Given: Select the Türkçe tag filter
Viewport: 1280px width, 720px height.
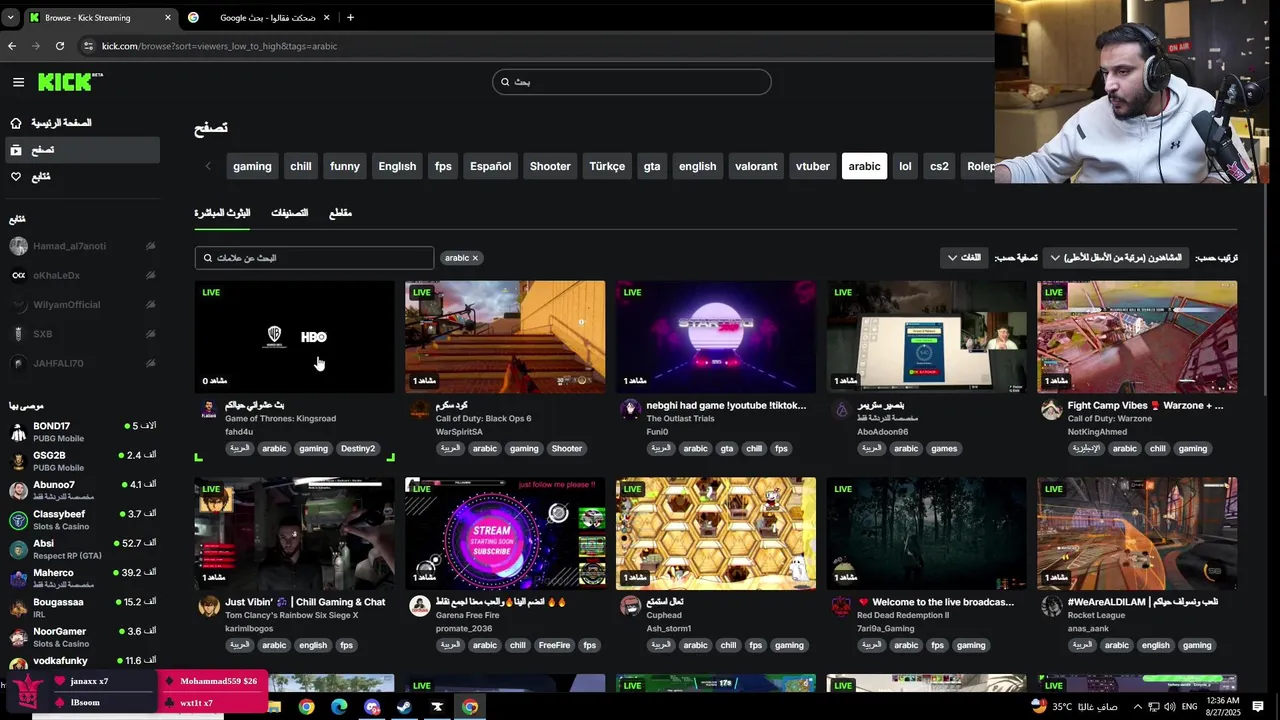Looking at the screenshot, I should [607, 166].
